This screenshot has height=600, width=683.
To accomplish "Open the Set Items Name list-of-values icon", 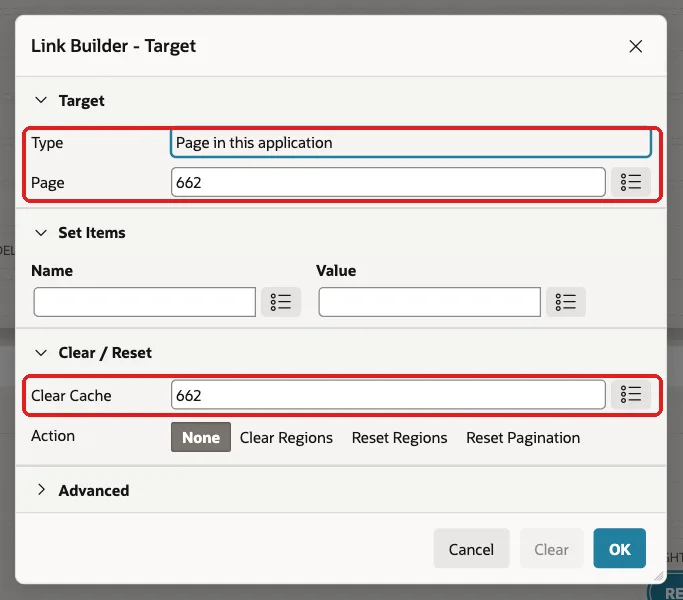I will [x=281, y=302].
